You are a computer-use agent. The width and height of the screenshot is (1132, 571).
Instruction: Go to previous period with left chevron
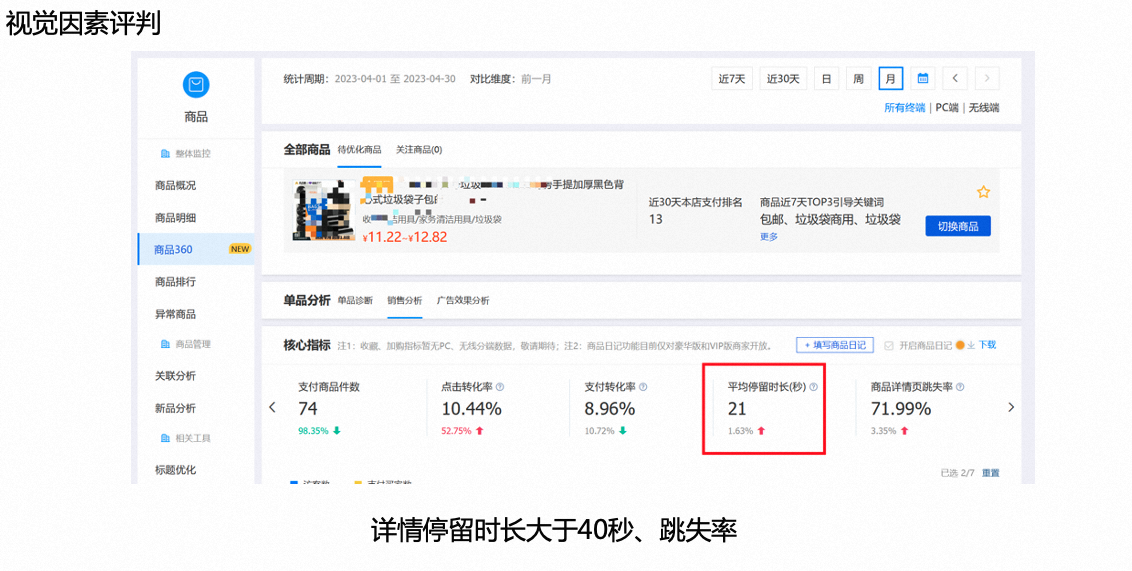coord(956,79)
